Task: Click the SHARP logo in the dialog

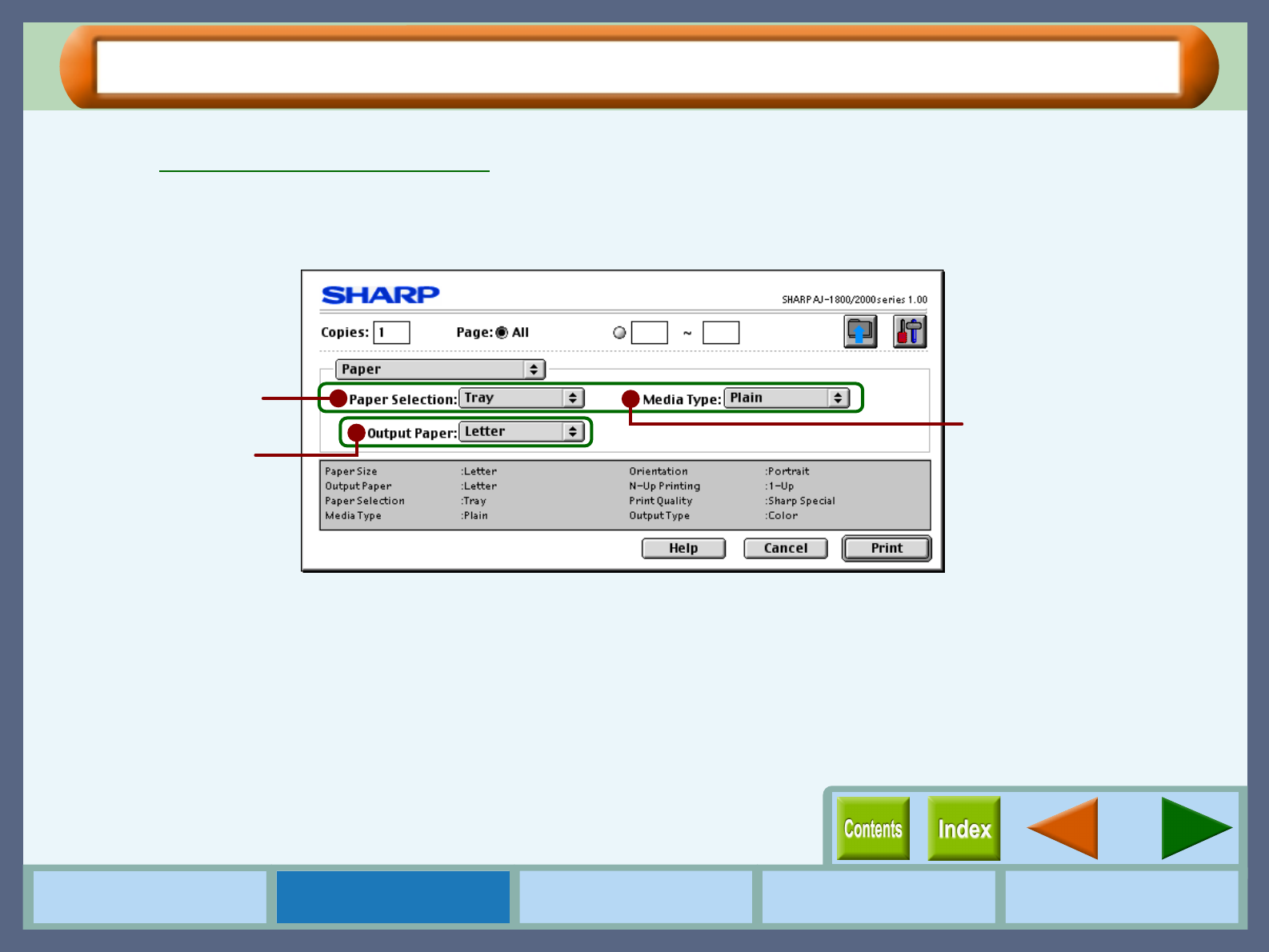Action: tap(380, 295)
